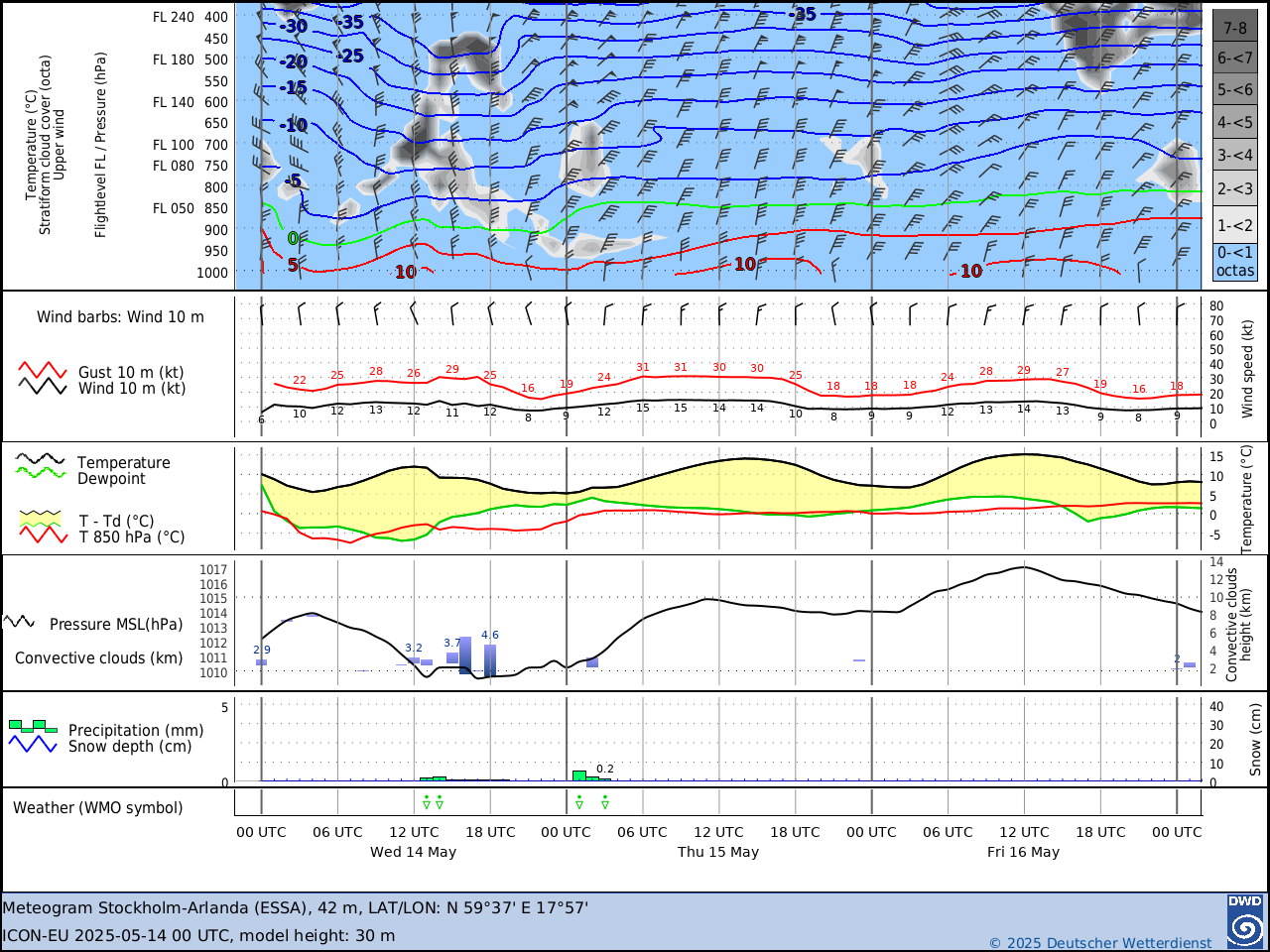Click the -30 isotherm label
The image size is (1270, 952).
(x=294, y=26)
